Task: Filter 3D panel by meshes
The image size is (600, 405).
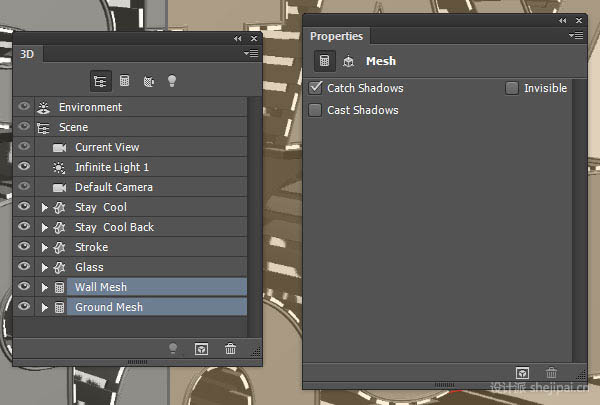Action: click(x=124, y=81)
